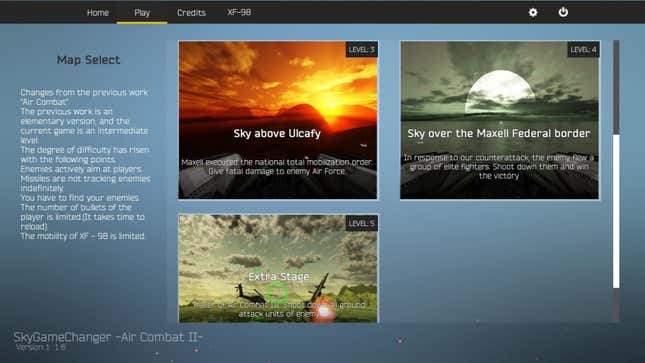Click the LEVEL: 4 badge
This screenshot has height=363, width=645.
pos(583,50)
